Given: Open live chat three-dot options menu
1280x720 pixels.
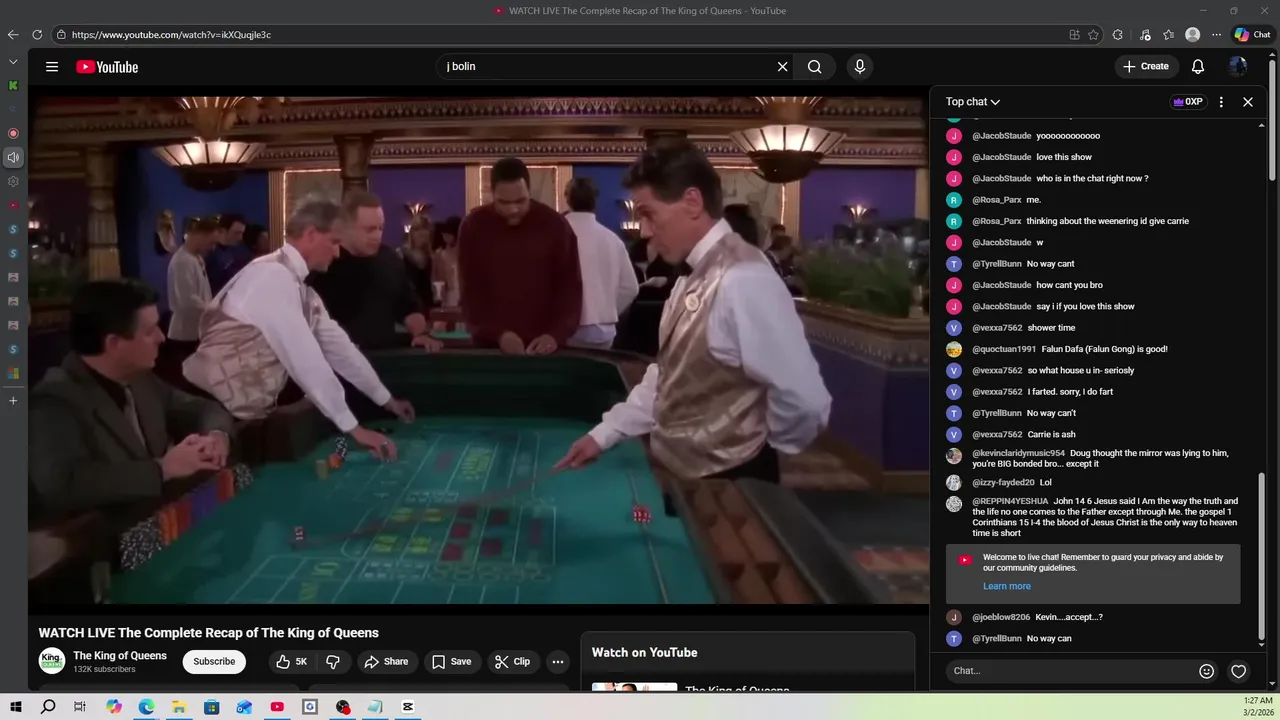Looking at the screenshot, I should (1221, 102).
